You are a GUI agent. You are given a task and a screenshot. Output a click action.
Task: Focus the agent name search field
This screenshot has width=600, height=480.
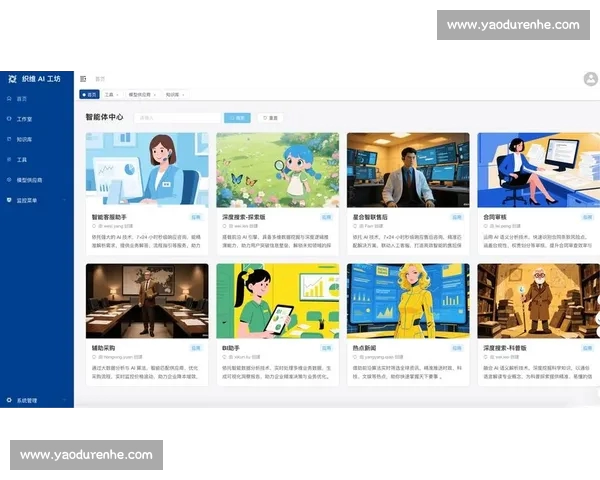point(177,118)
